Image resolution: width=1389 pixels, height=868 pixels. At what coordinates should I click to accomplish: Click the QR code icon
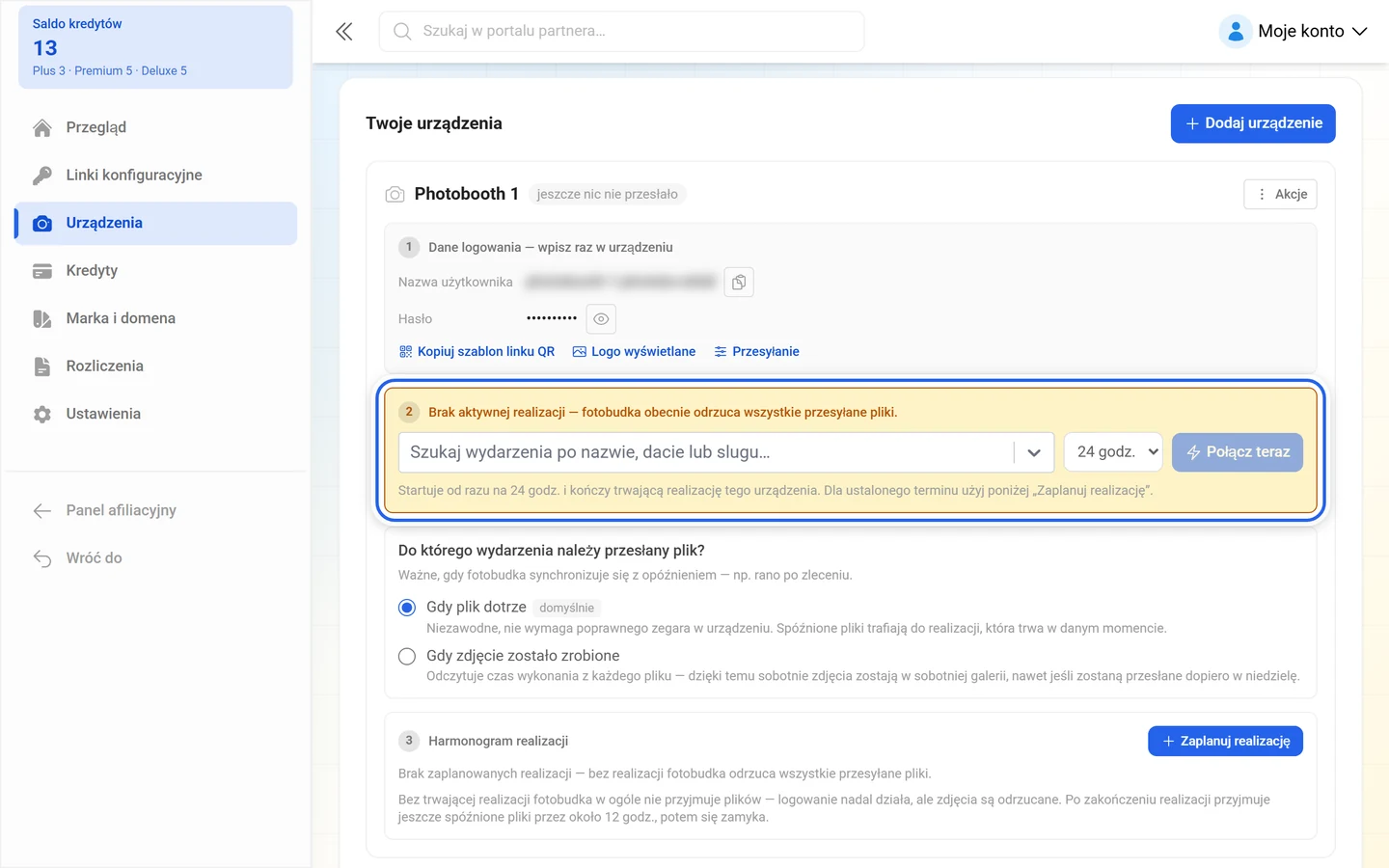point(405,352)
